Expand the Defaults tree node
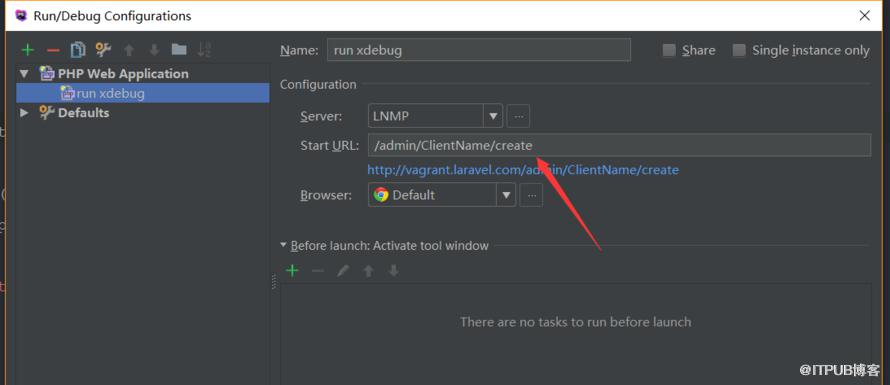 click(x=24, y=112)
